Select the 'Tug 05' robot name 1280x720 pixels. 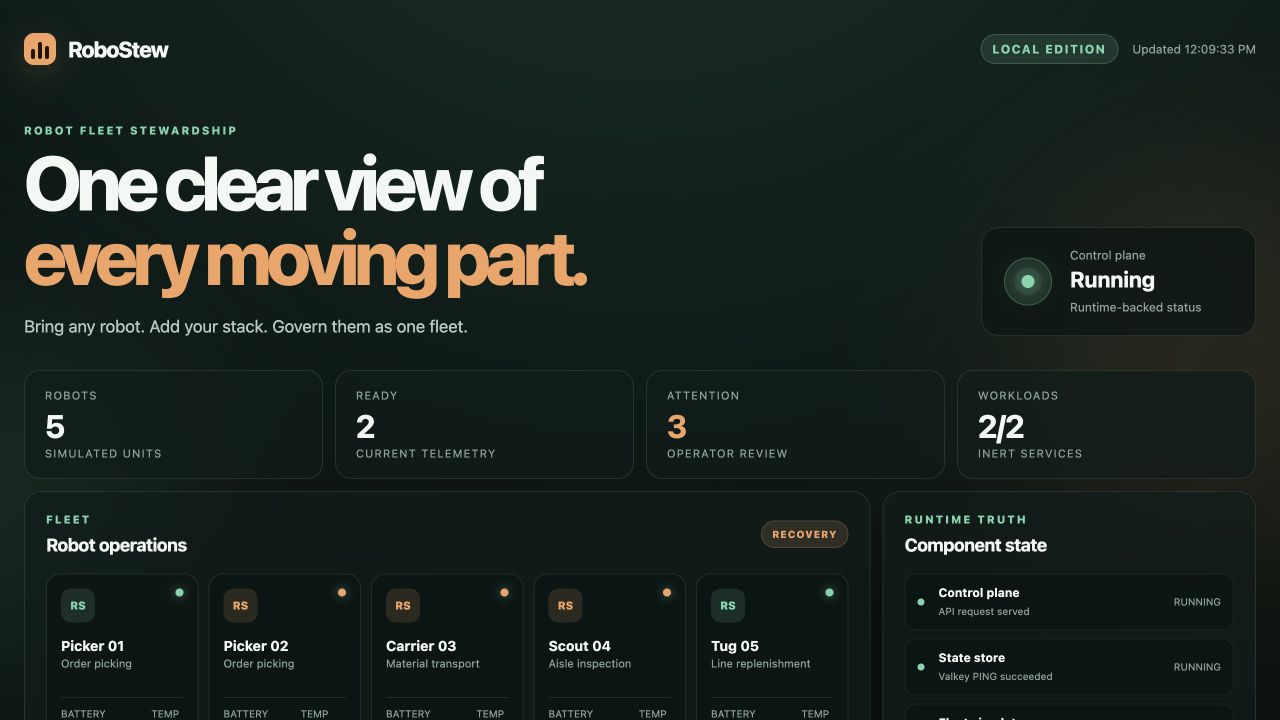point(735,646)
